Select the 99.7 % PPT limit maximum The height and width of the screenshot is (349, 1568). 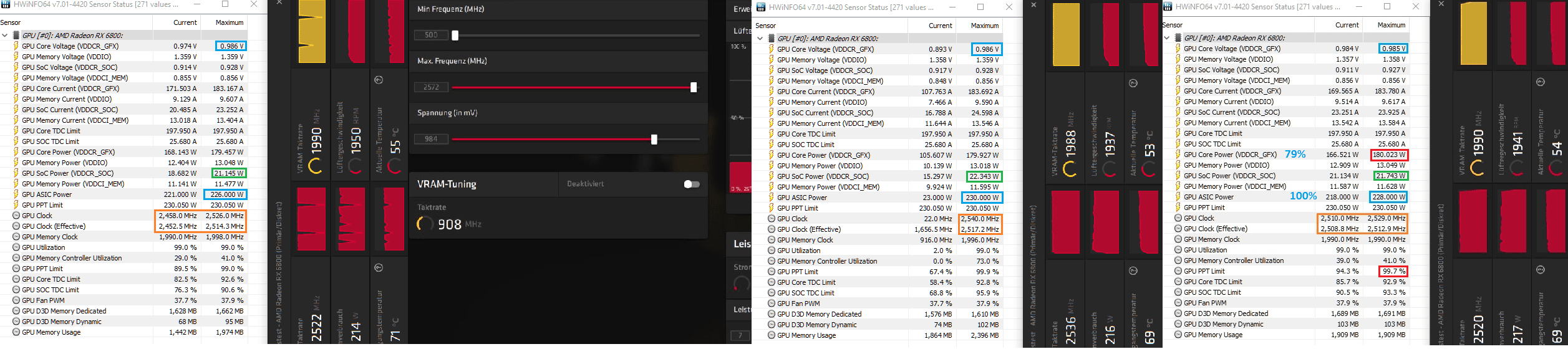click(x=1393, y=271)
